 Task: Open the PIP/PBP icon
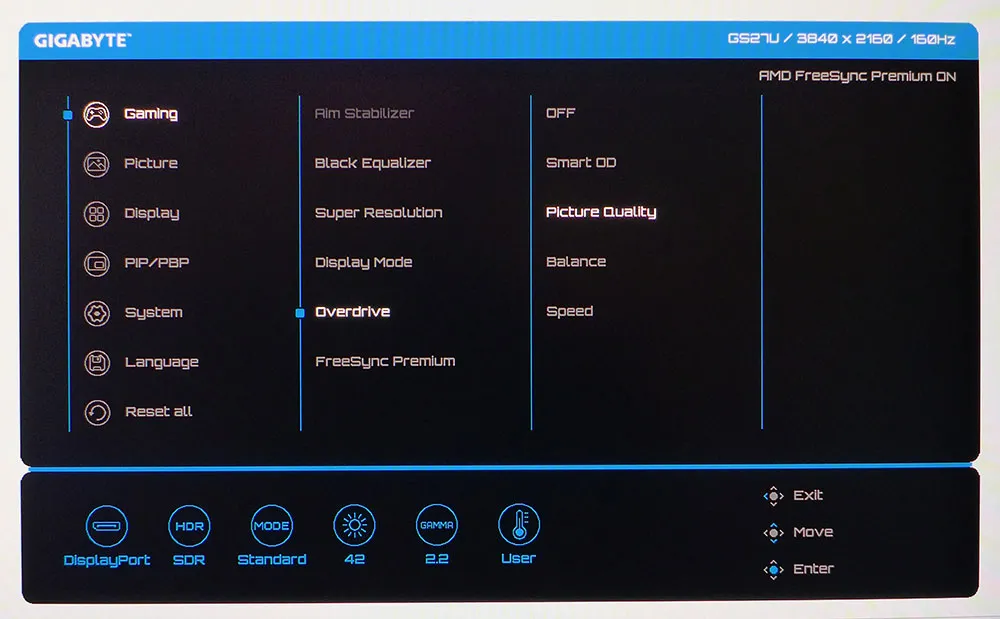(x=96, y=263)
